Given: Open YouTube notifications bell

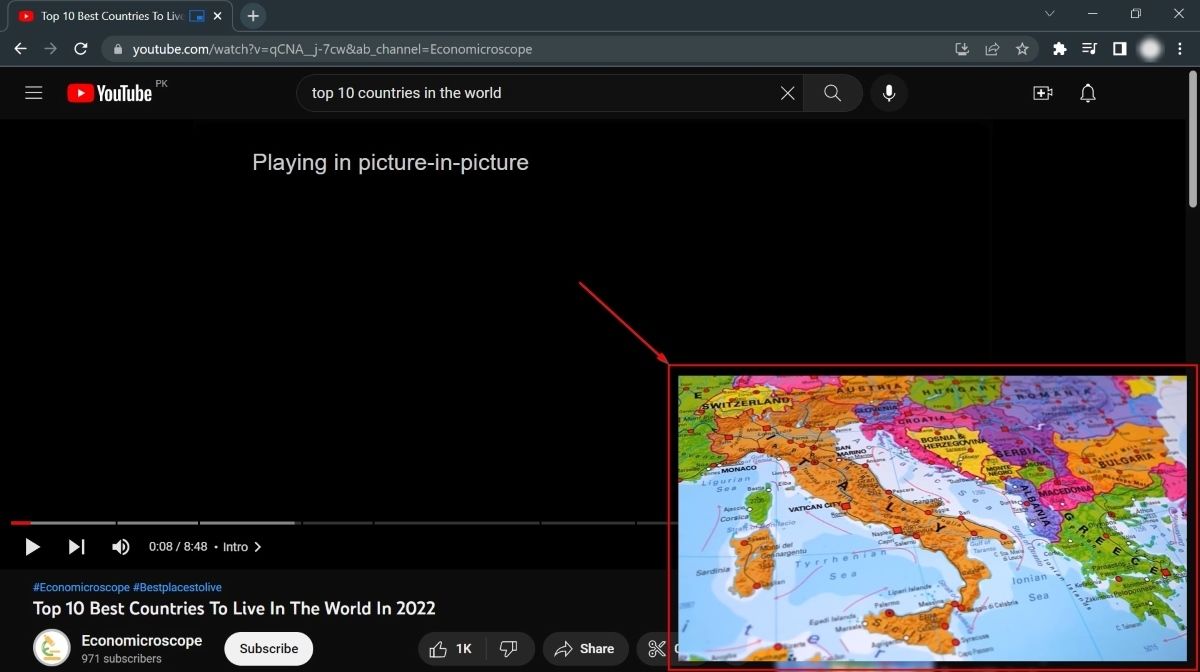Looking at the screenshot, I should click(1087, 92).
